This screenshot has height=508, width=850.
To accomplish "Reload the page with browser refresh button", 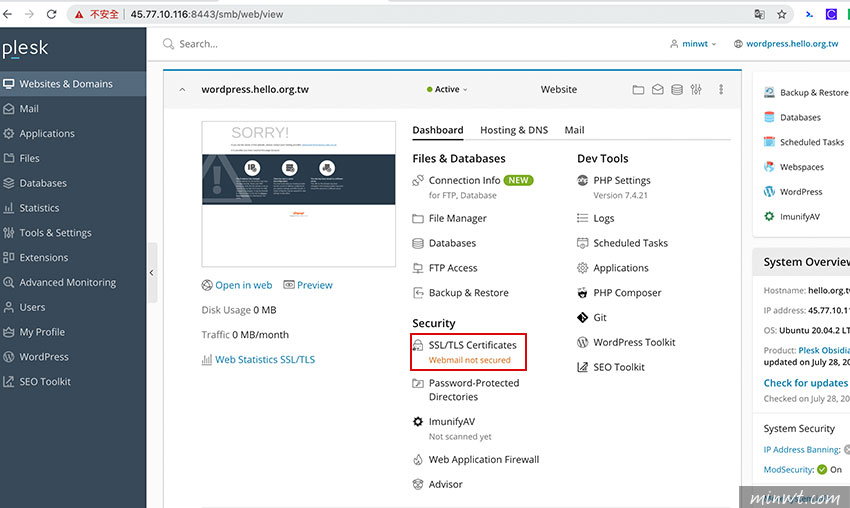I will click(51, 15).
